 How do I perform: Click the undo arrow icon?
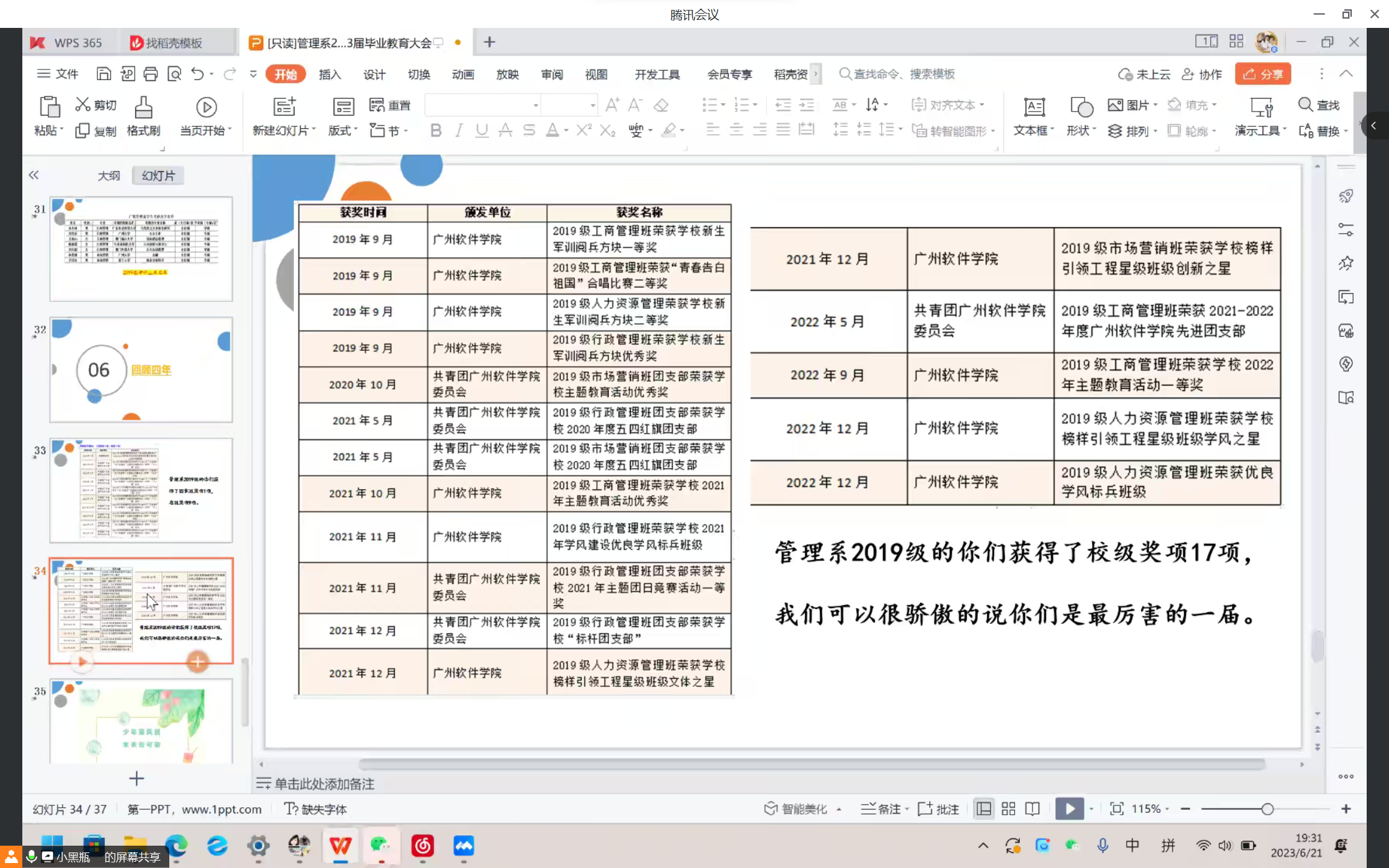point(197,74)
